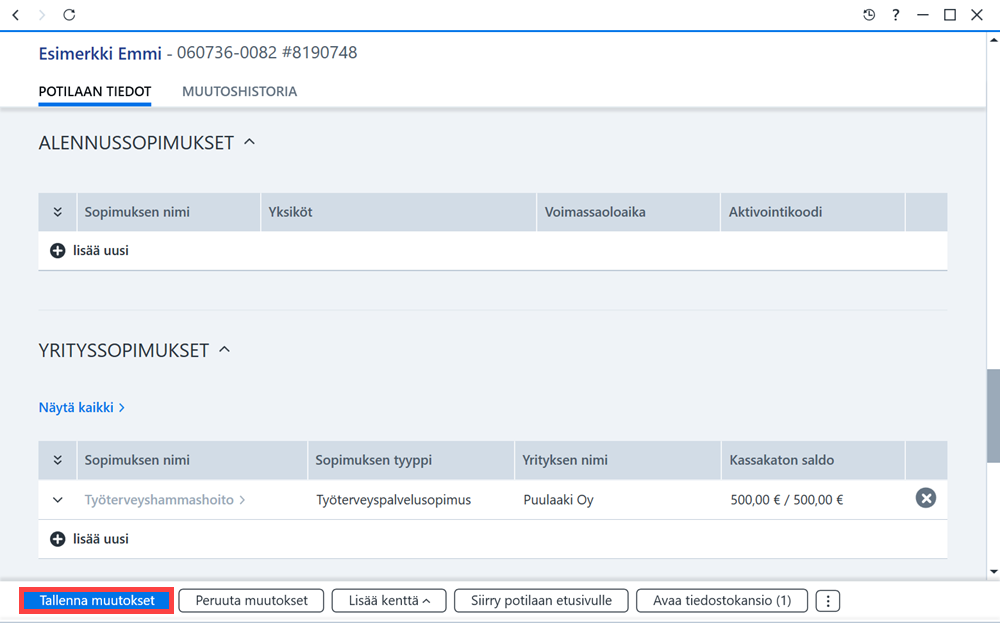The width and height of the screenshot is (1000, 623).
Task: Select the POTILAAN TIEDOT tab
Action: pyautogui.click(x=94, y=91)
